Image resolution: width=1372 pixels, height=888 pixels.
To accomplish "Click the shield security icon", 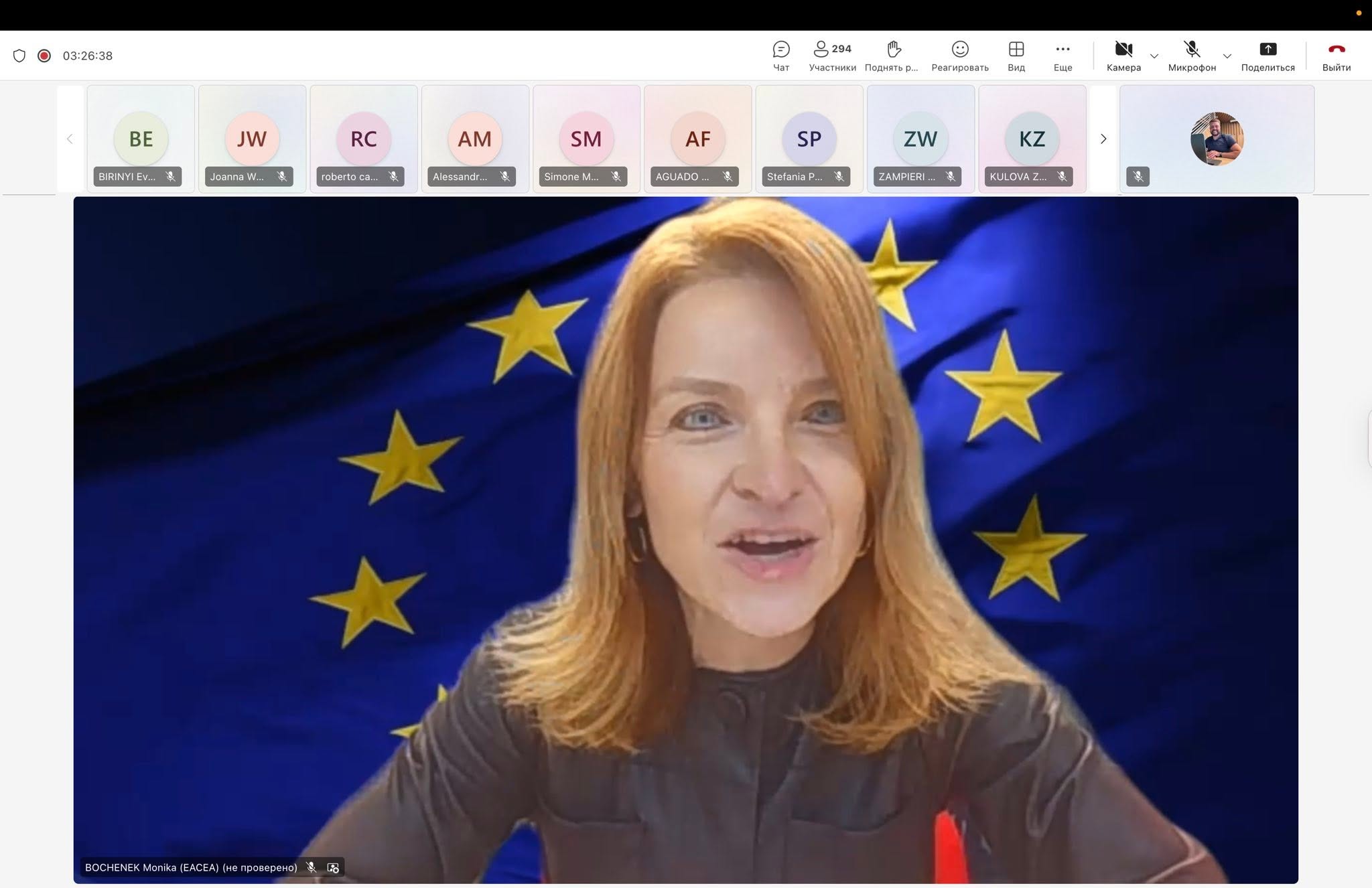I will pos(19,56).
